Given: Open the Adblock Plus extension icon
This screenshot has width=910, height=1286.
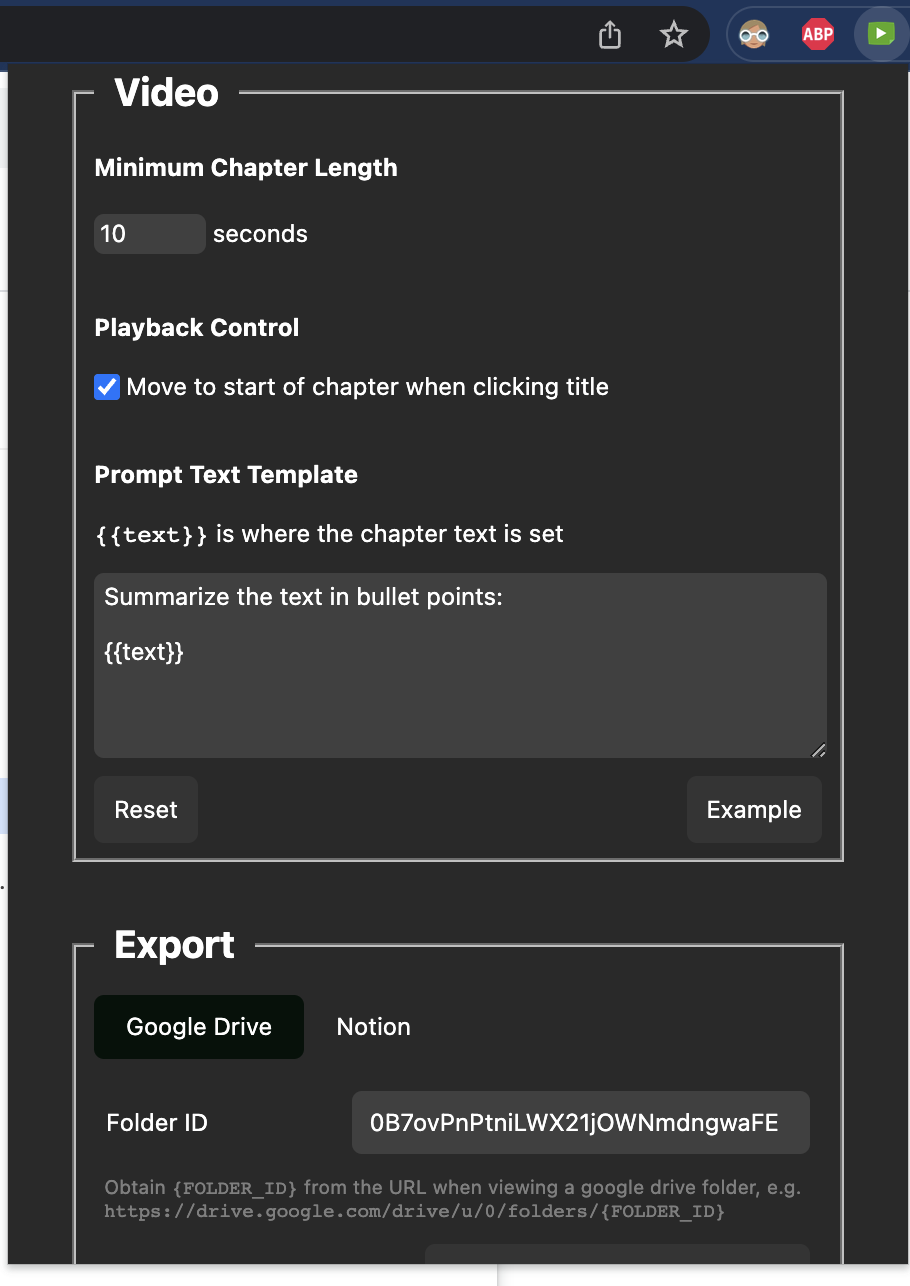Looking at the screenshot, I should point(817,33).
